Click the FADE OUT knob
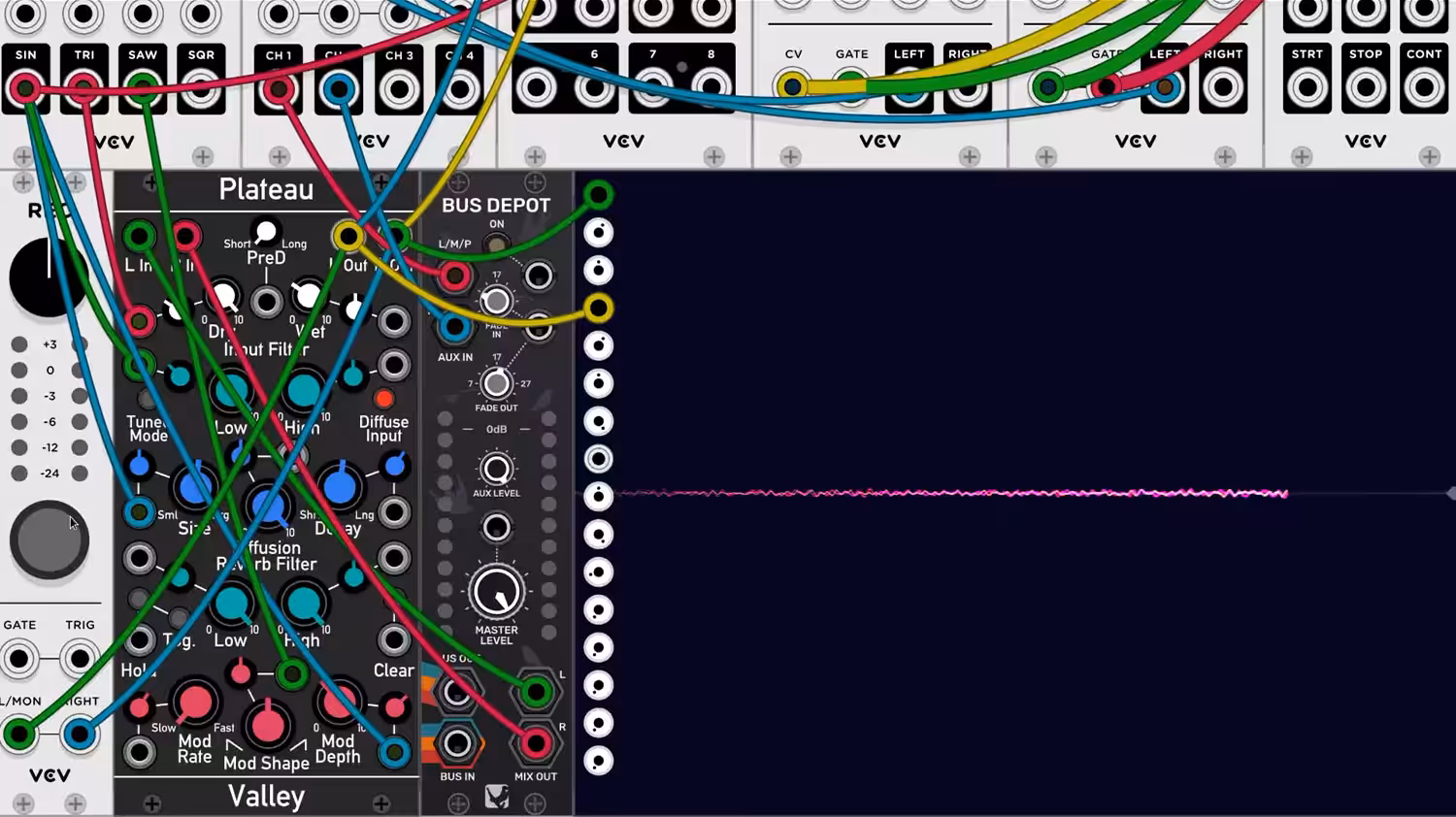This screenshot has width=1456, height=817. click(496, 384)
